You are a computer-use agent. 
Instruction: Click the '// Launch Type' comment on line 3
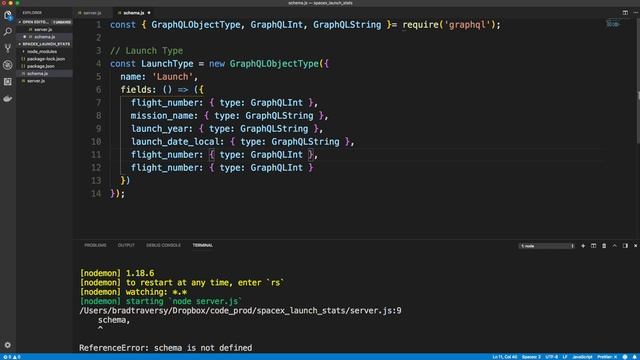[x=147, y=51]
